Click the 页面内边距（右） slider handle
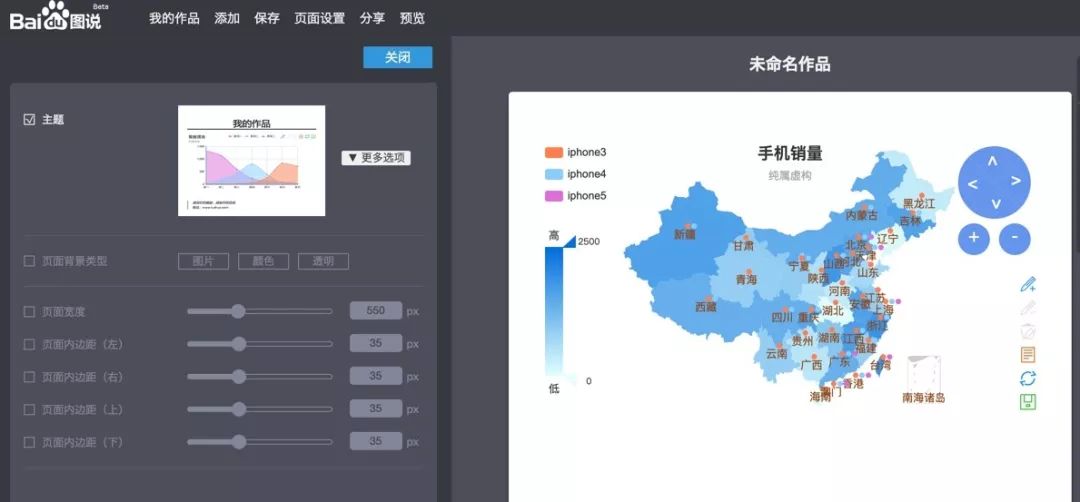 tap(238, 377)
